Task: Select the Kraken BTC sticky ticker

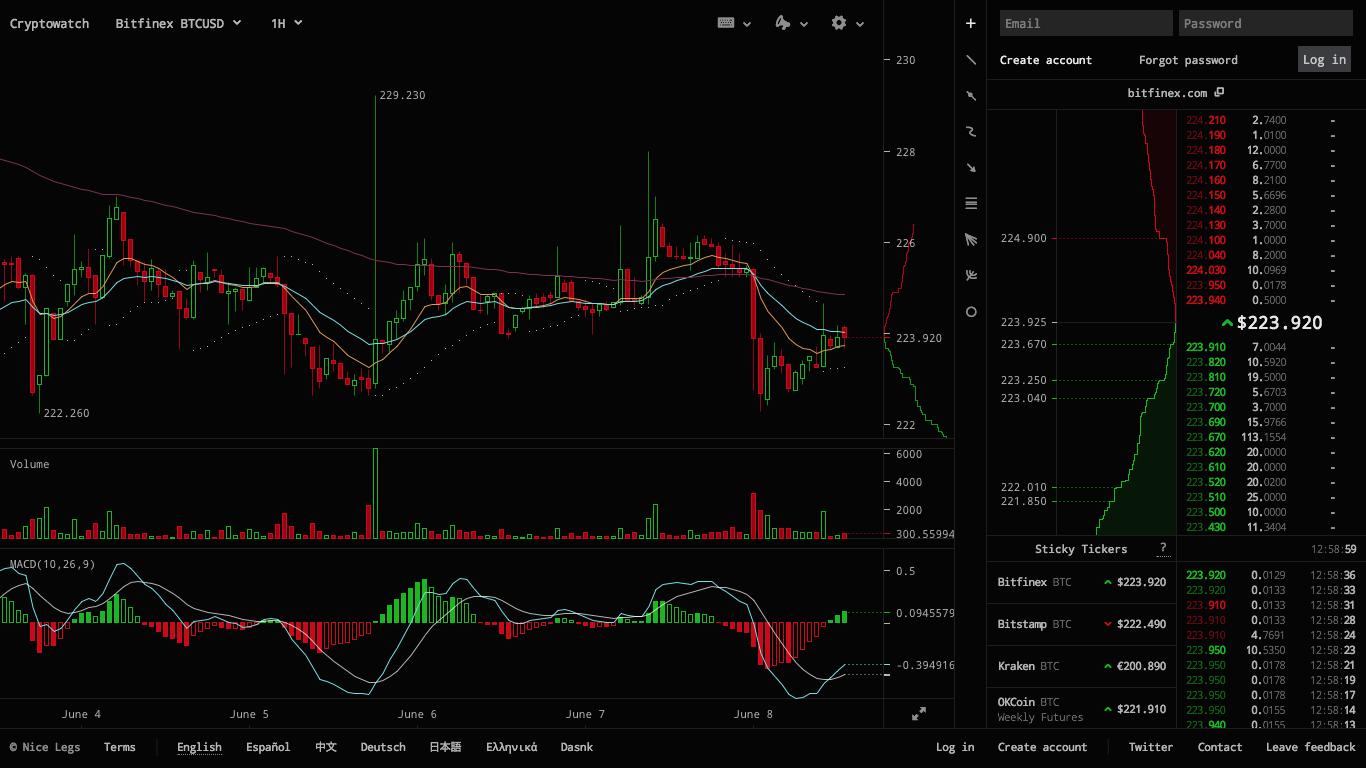Action: [1081, 666]
